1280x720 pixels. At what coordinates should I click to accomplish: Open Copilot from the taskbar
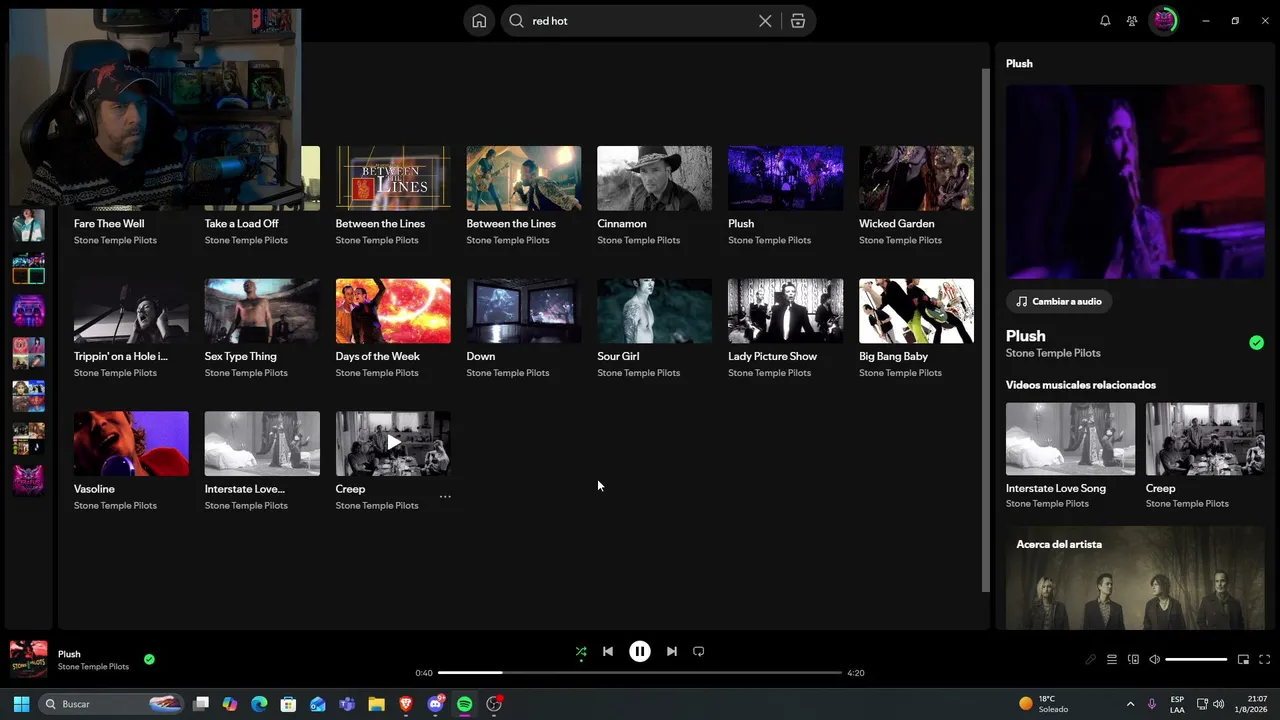[230, 704]
